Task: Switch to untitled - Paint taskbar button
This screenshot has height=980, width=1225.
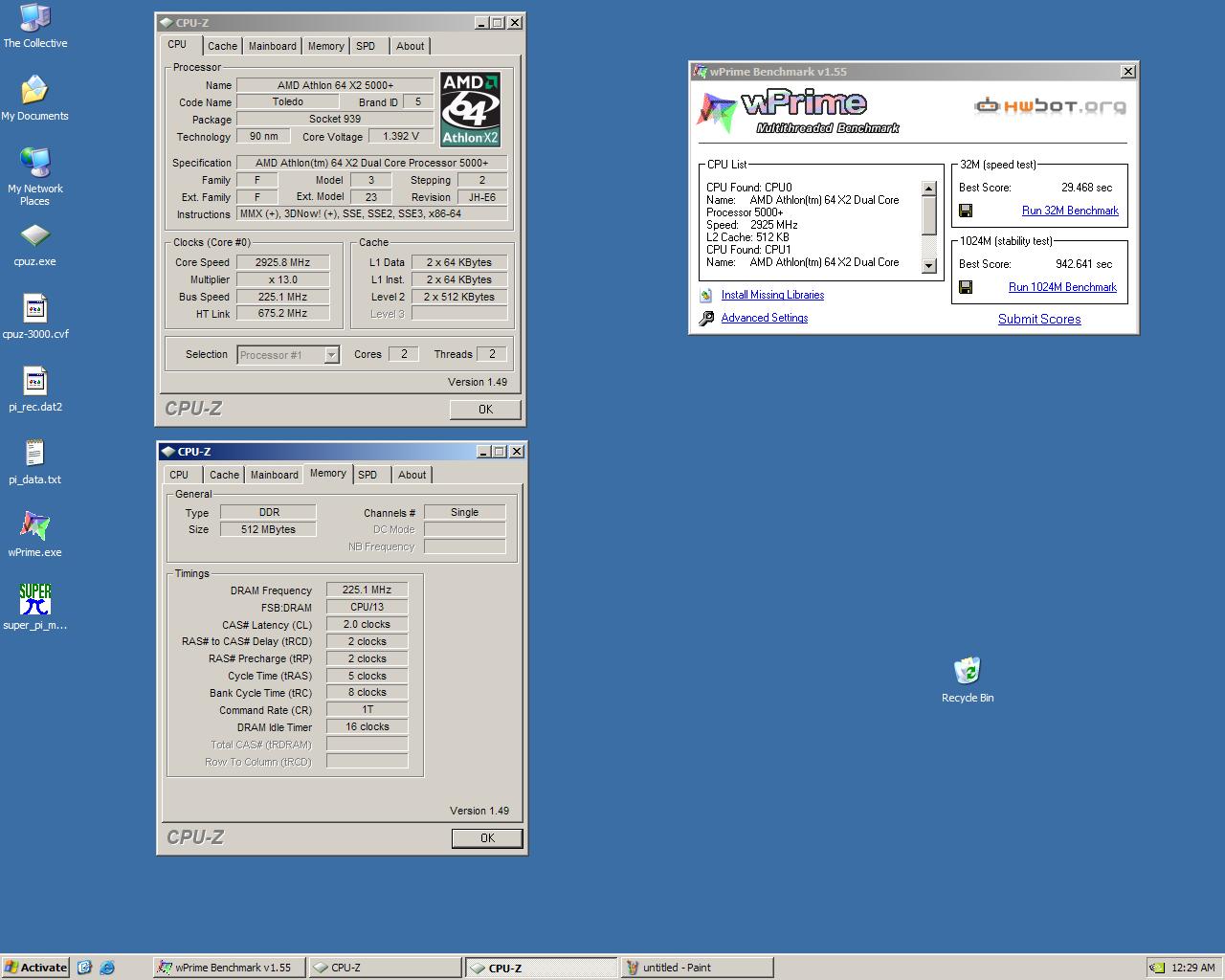Action: pos(697,968)
